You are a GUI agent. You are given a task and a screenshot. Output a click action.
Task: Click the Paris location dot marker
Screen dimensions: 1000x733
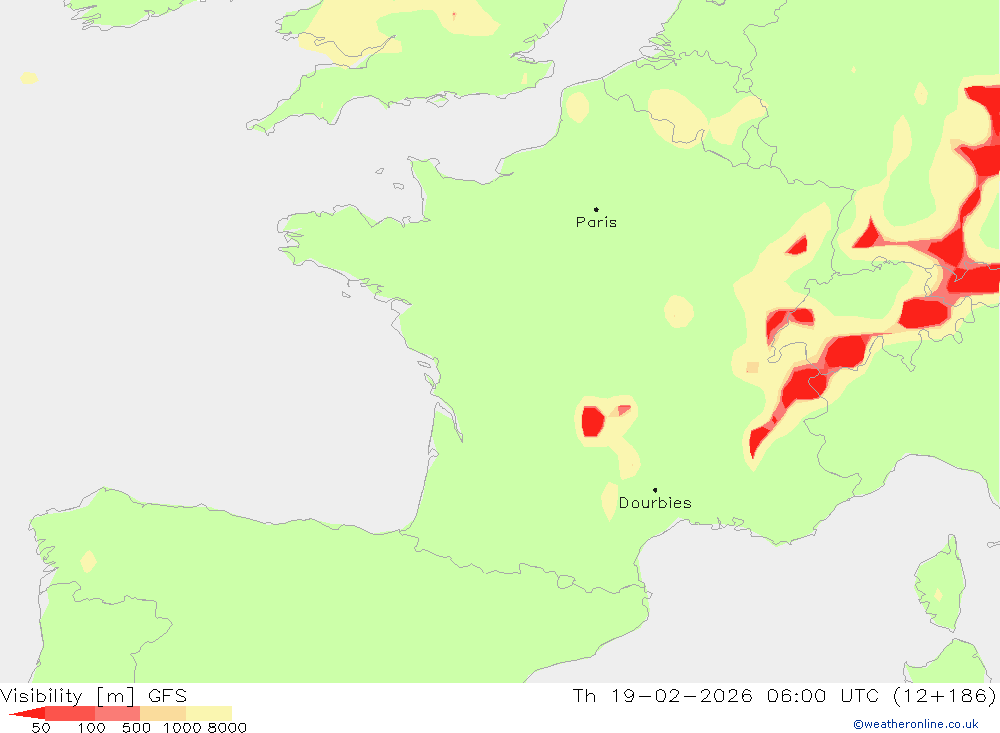point(596,209)
